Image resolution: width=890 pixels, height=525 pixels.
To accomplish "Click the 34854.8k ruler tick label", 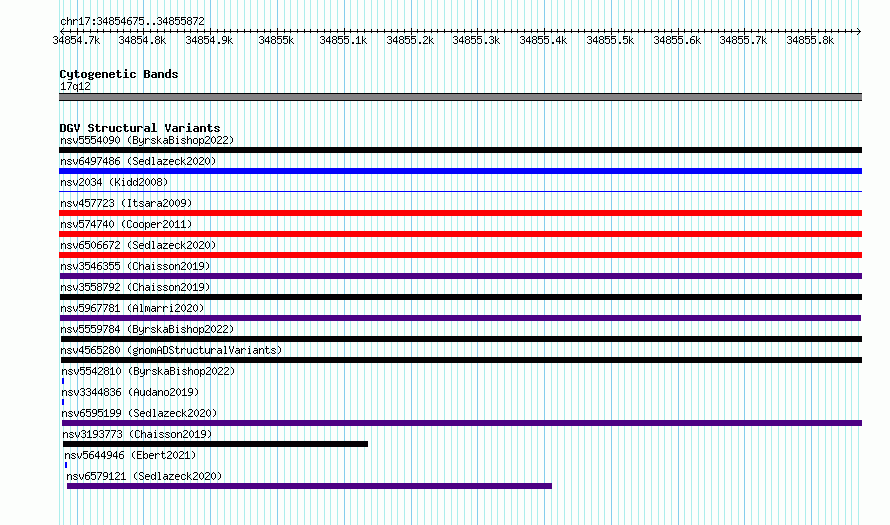I will point(142,40).
